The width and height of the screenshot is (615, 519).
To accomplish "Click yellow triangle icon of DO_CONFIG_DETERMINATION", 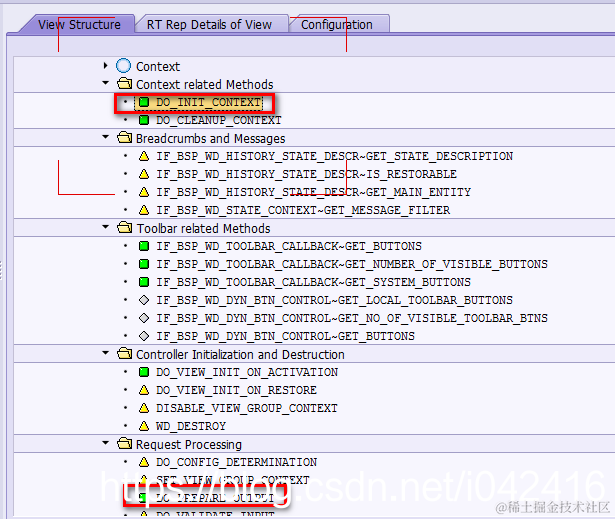I will [144, 462].
